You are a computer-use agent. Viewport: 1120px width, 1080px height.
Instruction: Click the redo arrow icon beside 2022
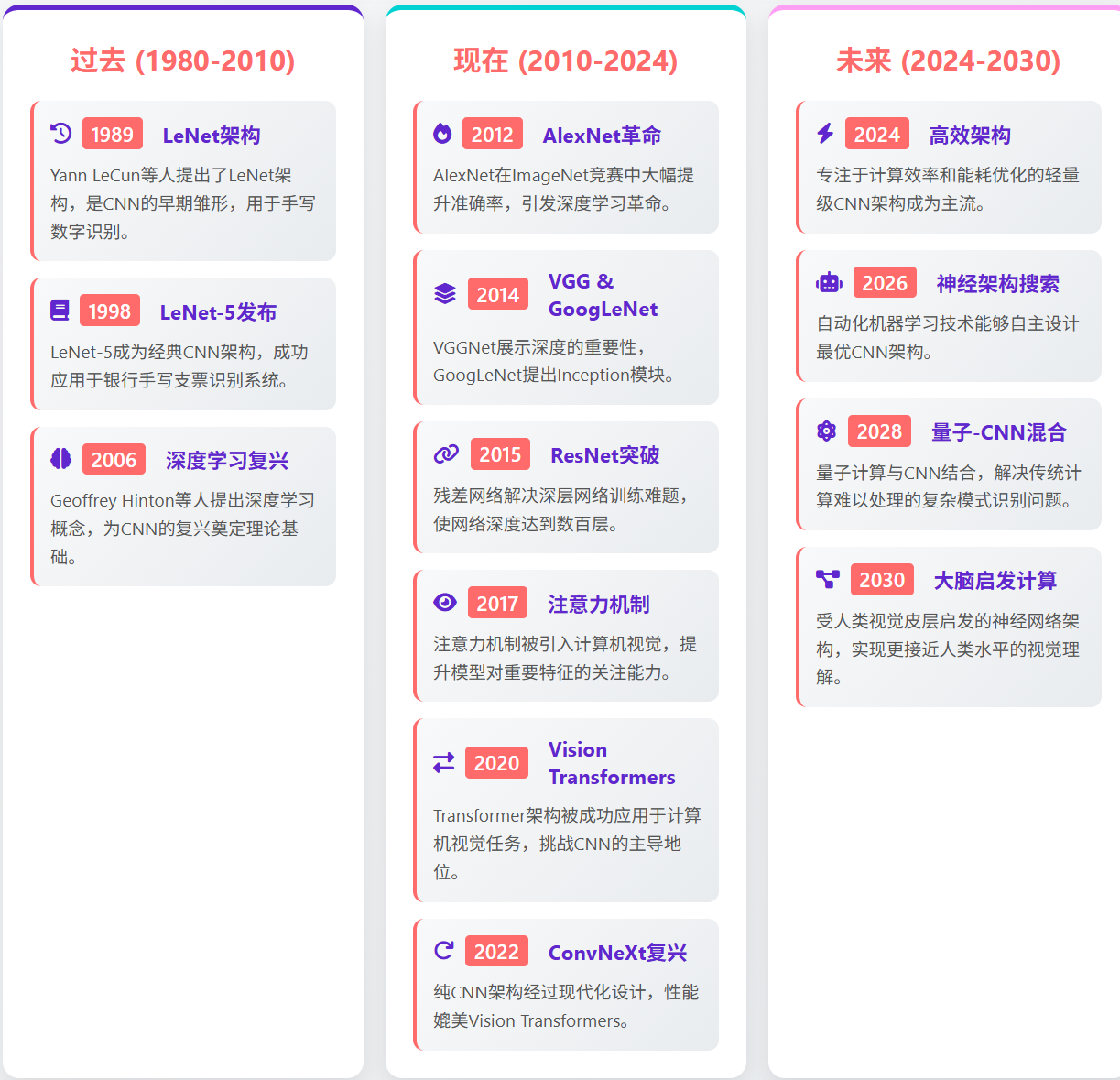click(x=444, y=951)
